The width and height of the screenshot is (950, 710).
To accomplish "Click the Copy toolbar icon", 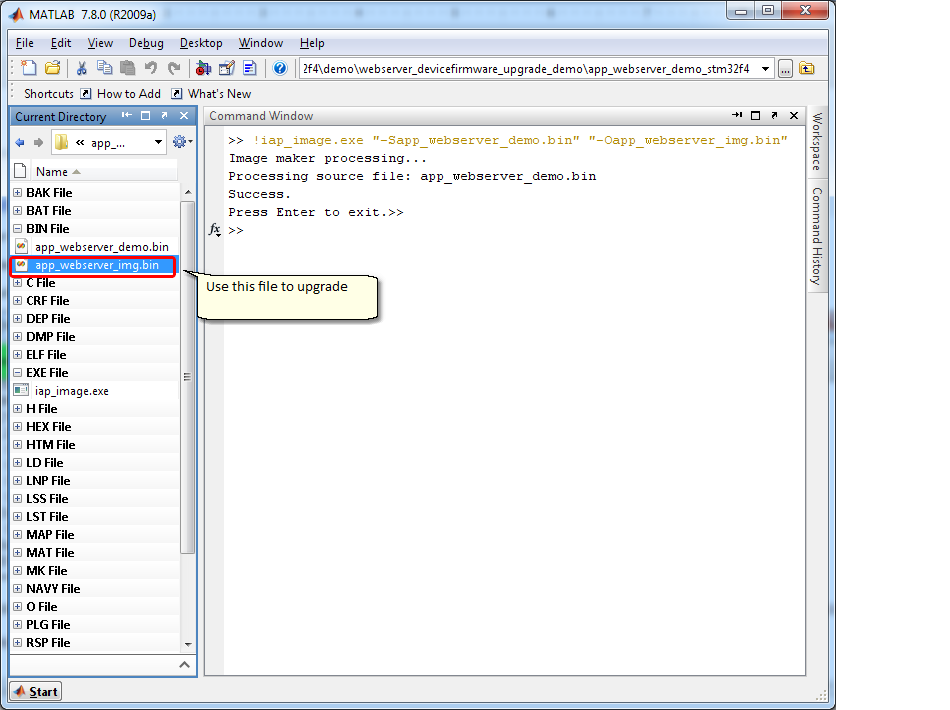I will tap(104, 68).
